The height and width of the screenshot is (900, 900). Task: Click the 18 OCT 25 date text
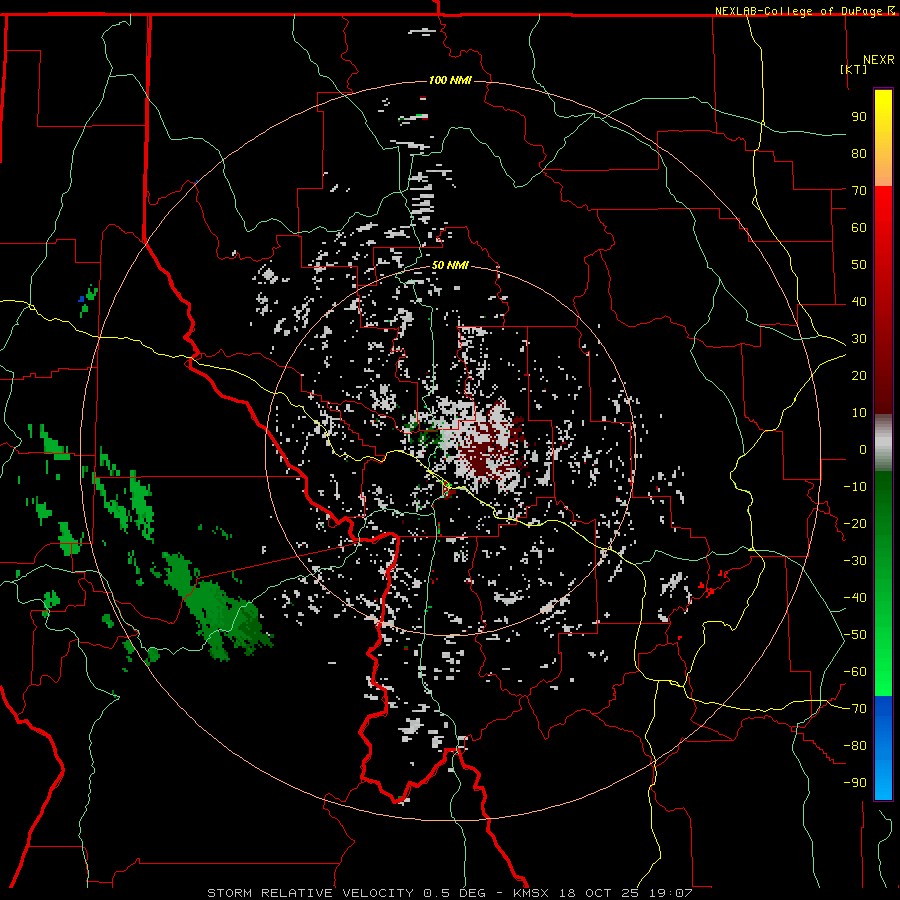599,893
